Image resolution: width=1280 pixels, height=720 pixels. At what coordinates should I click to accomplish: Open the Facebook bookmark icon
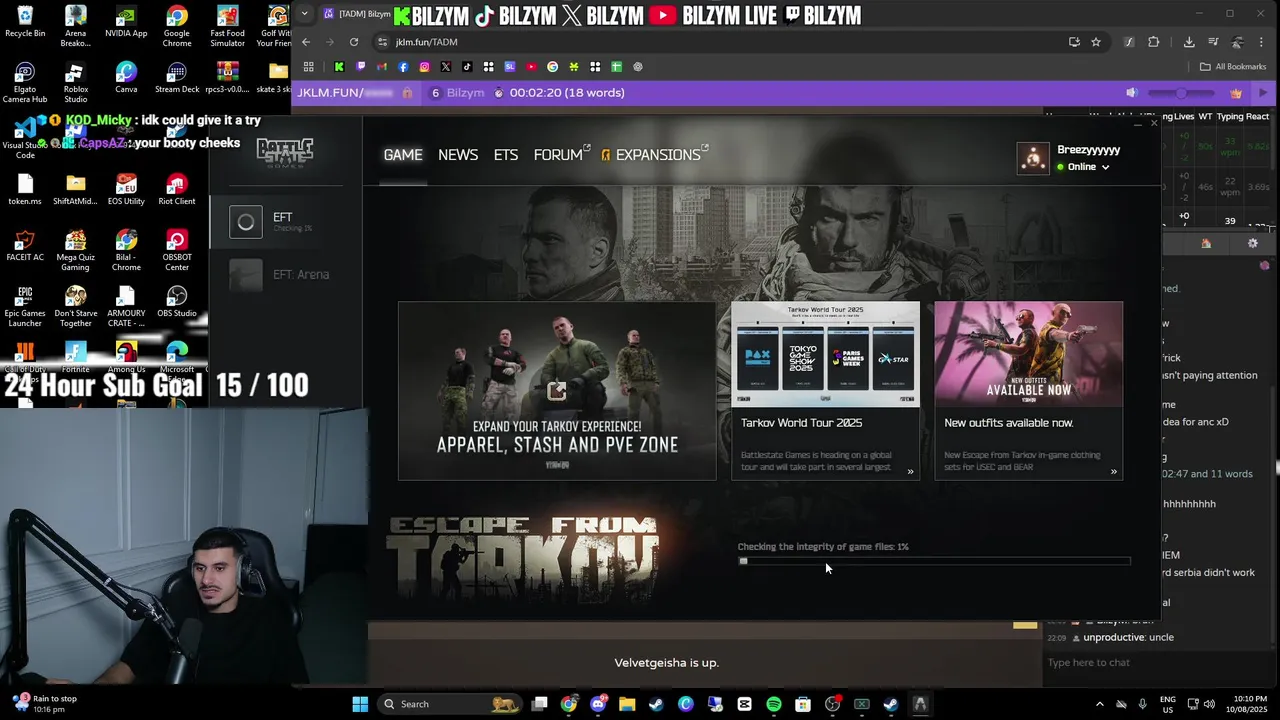pos(403,67)
